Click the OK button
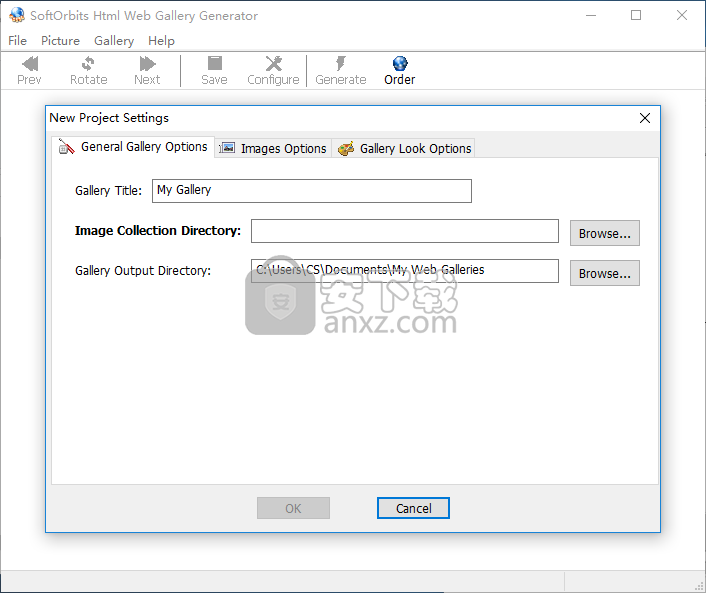 pyautogui.click(x=293, y=508)
